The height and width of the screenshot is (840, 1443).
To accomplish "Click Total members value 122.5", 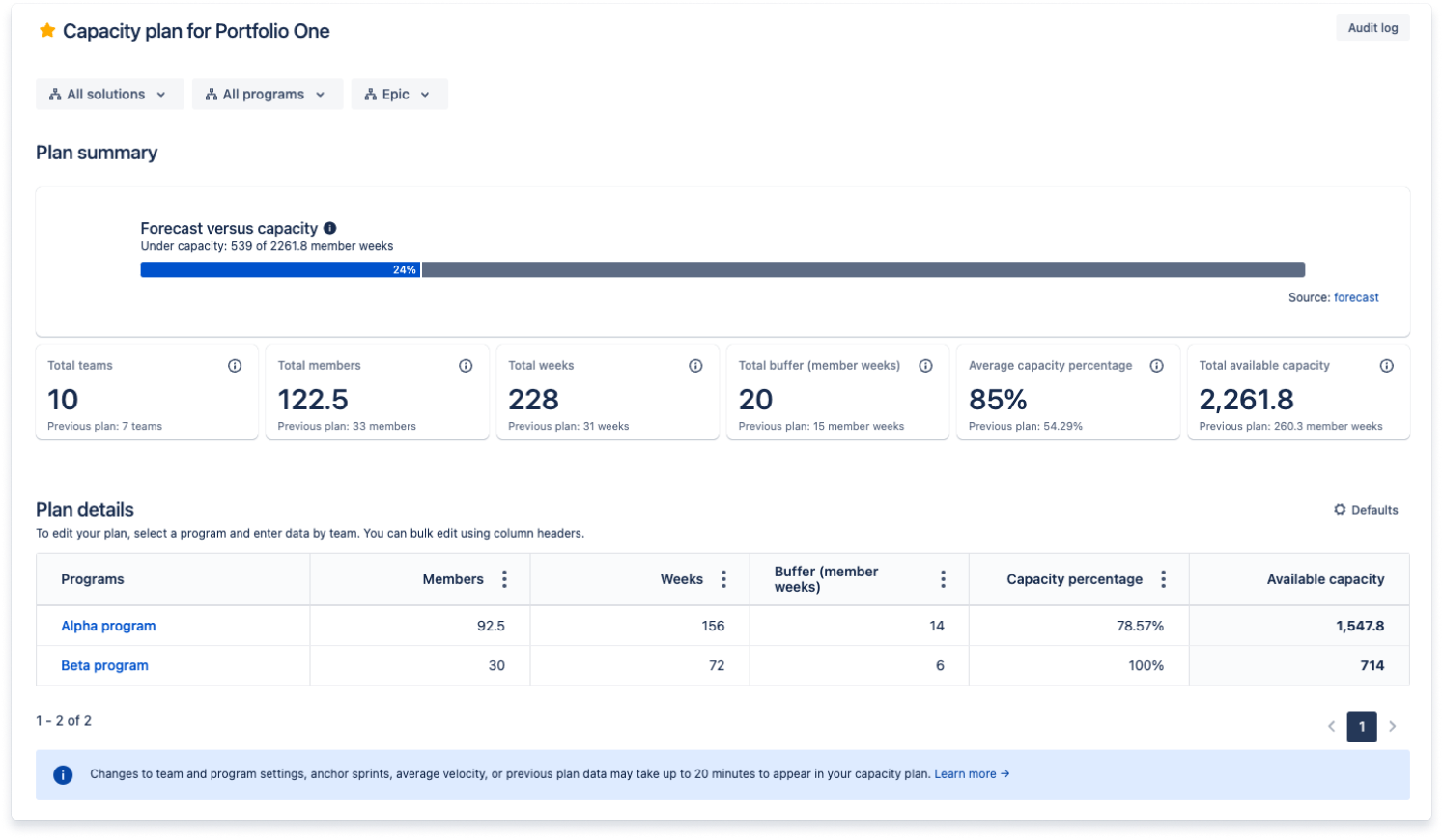I will tap(313, 400).
